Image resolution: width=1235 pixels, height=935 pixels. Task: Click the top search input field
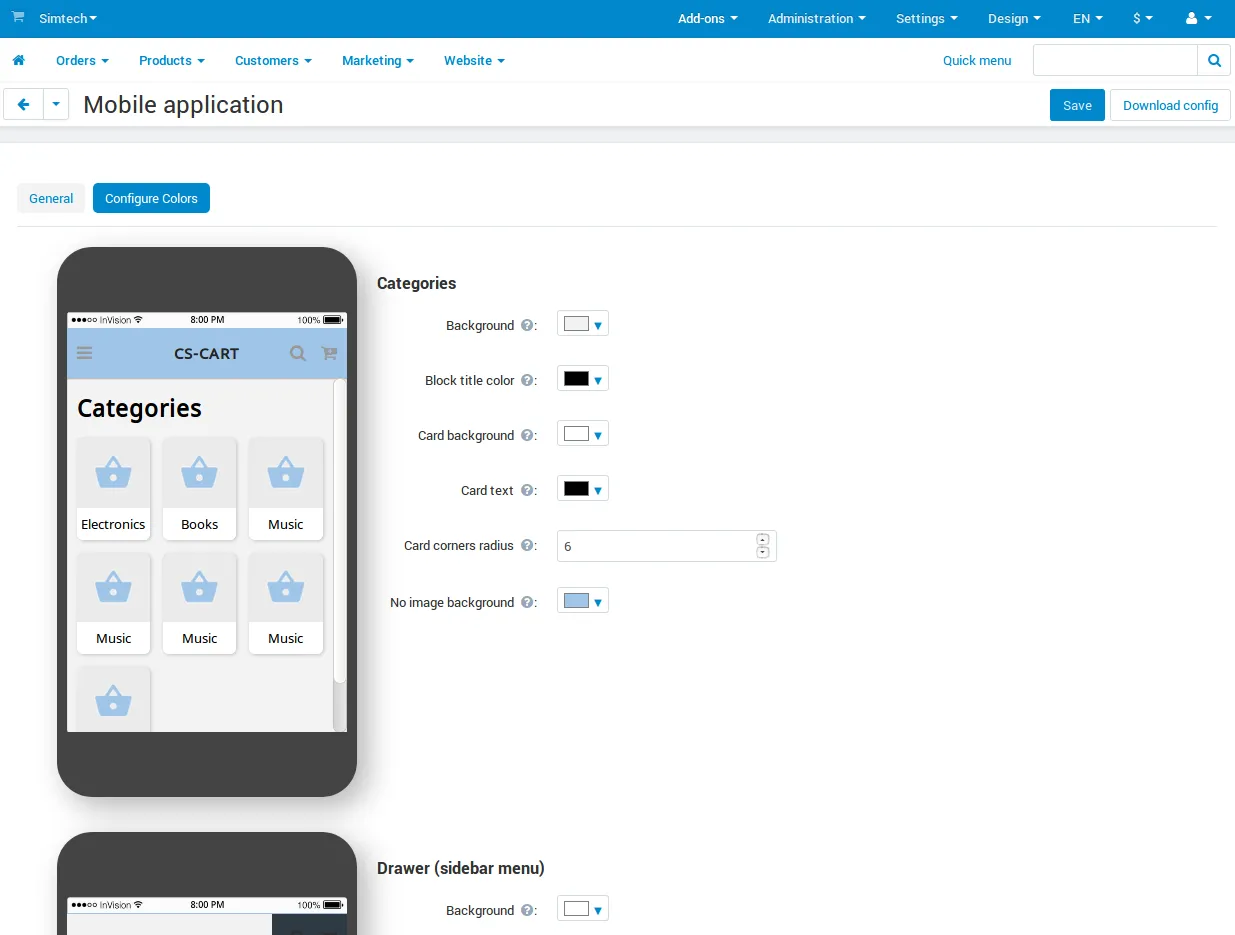1115,61
